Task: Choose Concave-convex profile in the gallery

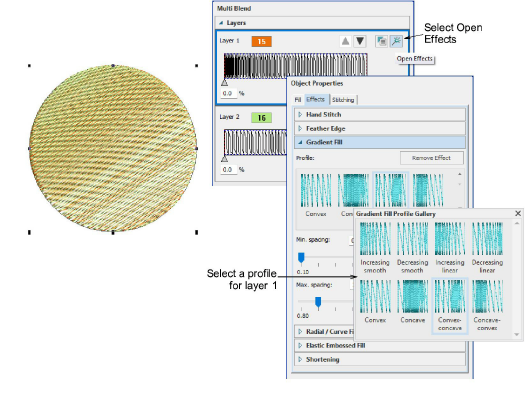Action: tap(487, 305)
